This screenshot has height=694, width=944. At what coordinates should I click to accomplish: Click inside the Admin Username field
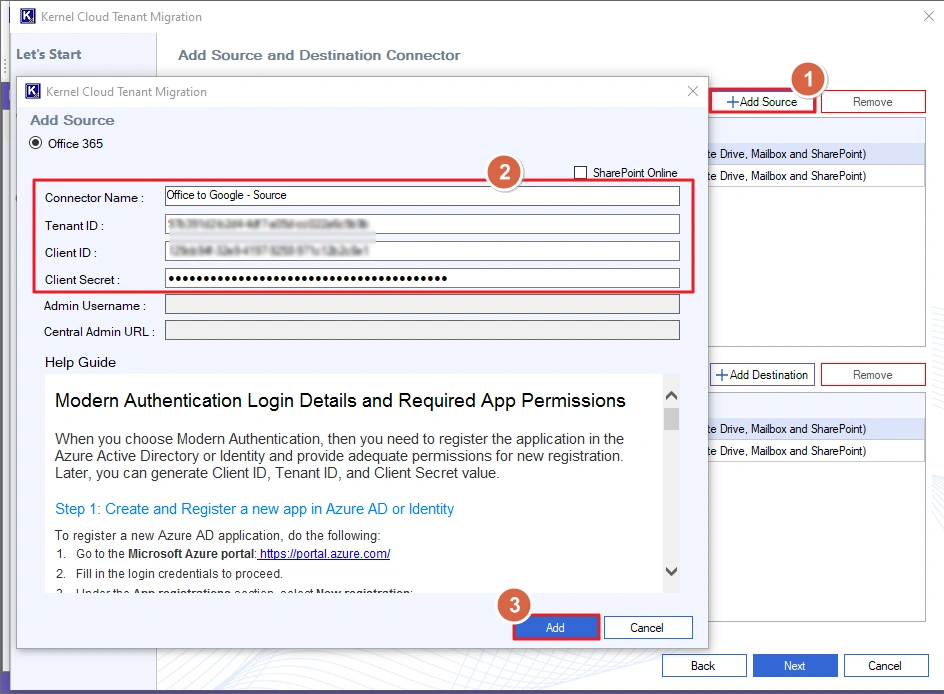click(421, 304)
